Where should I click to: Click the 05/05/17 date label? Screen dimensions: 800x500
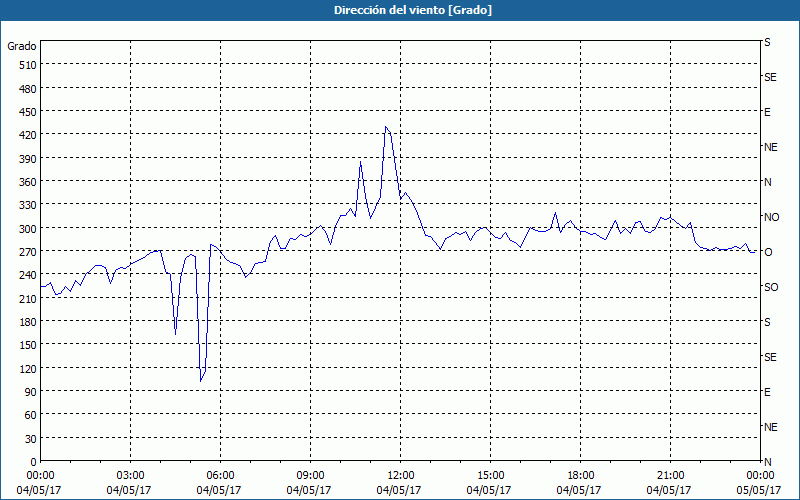pyautogui.click(x=759, y=490)
